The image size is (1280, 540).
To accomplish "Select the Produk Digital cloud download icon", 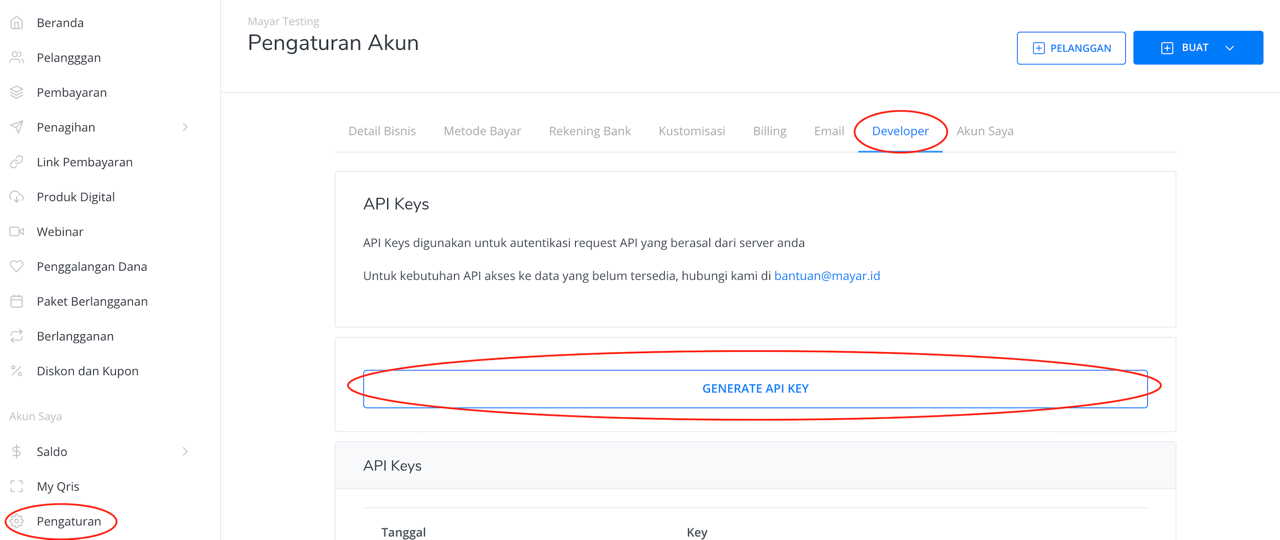I will point(17,197).
